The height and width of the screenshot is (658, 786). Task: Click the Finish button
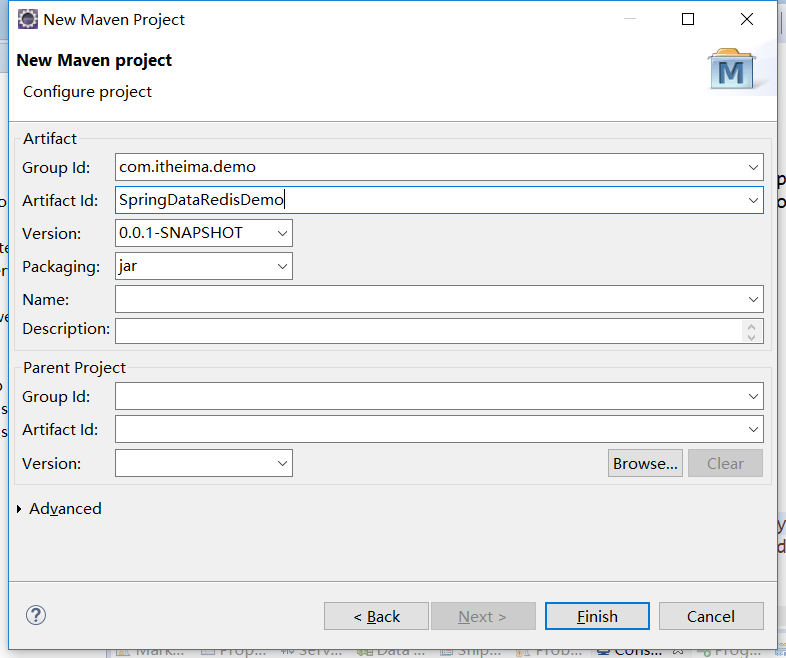pos(597,616)
